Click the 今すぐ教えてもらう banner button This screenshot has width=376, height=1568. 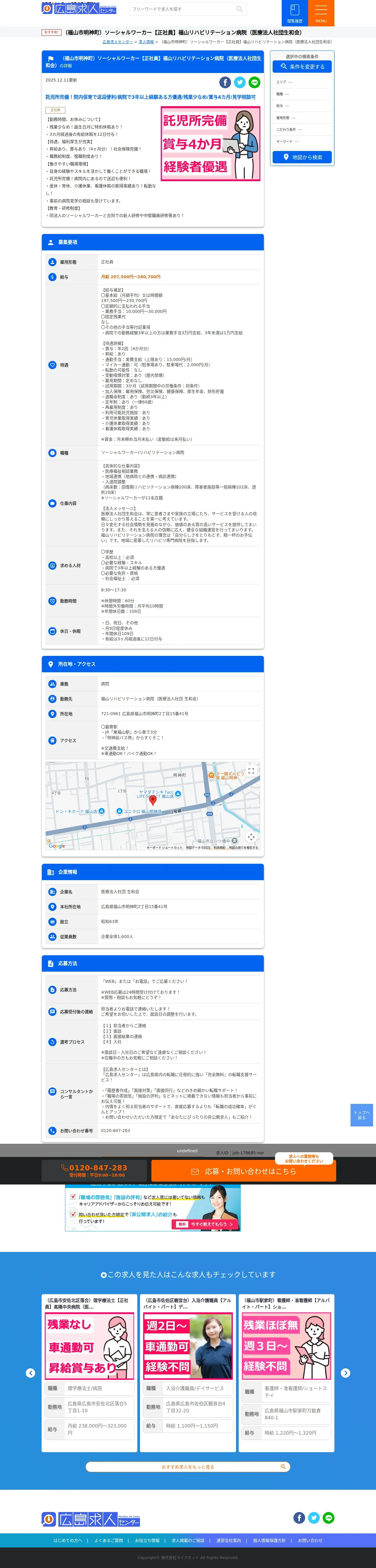click(204, 1224)
